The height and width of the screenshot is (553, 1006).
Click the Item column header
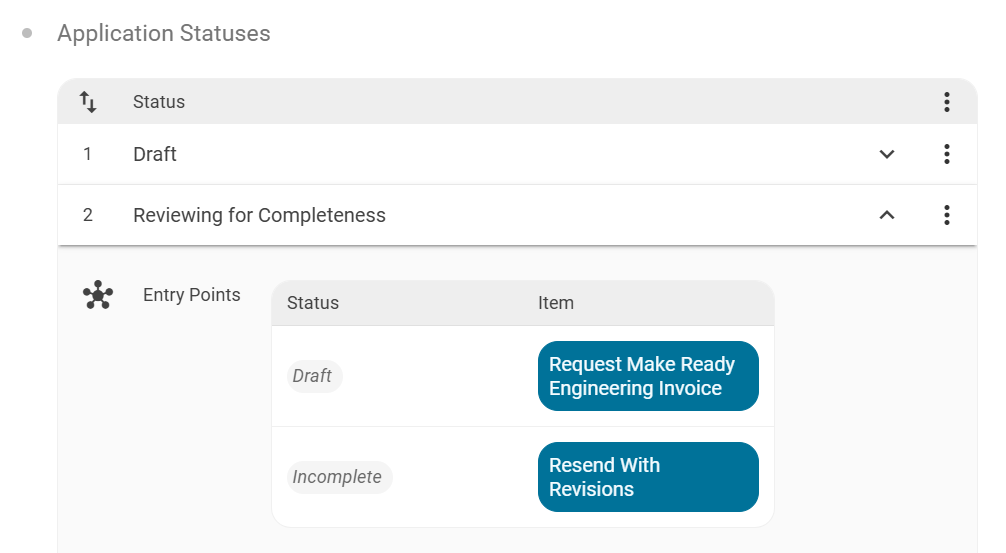pos(556,303)
